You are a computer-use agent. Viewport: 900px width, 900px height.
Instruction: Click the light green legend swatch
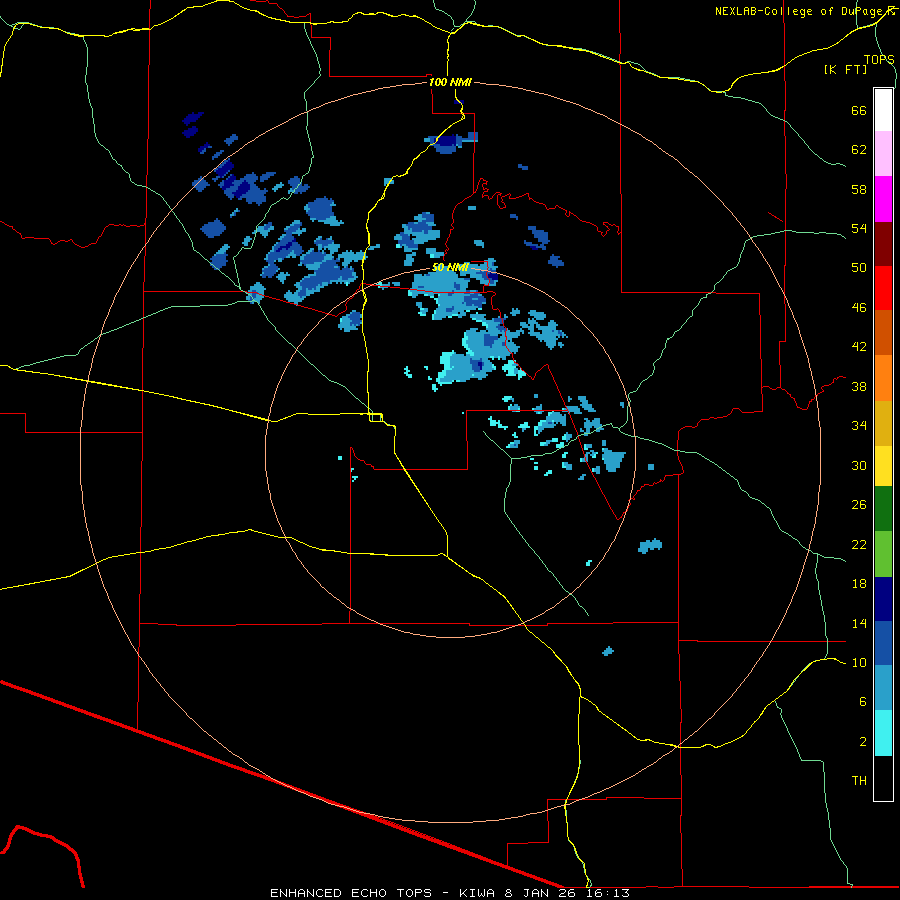[x=883, y=554]
